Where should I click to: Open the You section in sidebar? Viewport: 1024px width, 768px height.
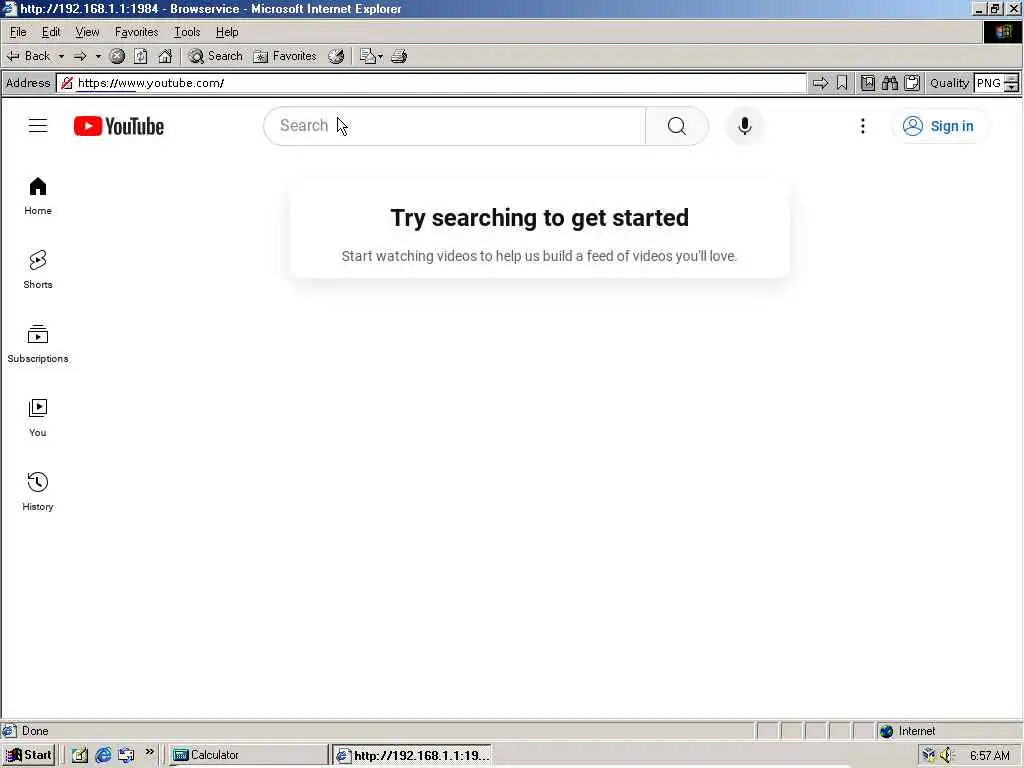38,417
